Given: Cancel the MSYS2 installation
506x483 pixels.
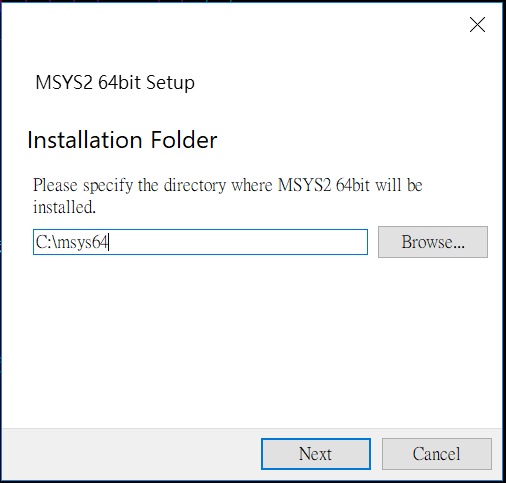Looking at the screenshot, I should 437,454.
